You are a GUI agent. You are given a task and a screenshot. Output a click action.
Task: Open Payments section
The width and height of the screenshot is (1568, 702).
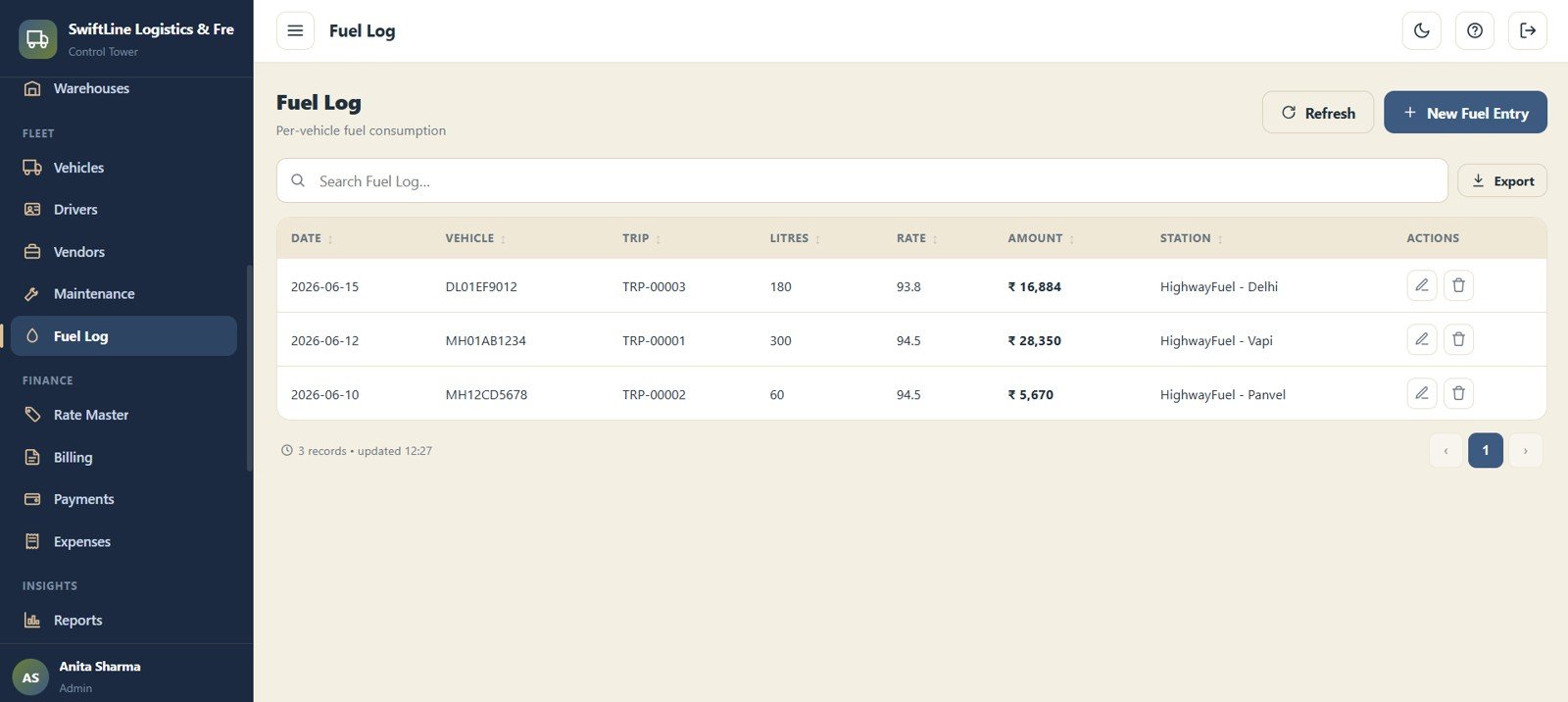pos(123,499)
